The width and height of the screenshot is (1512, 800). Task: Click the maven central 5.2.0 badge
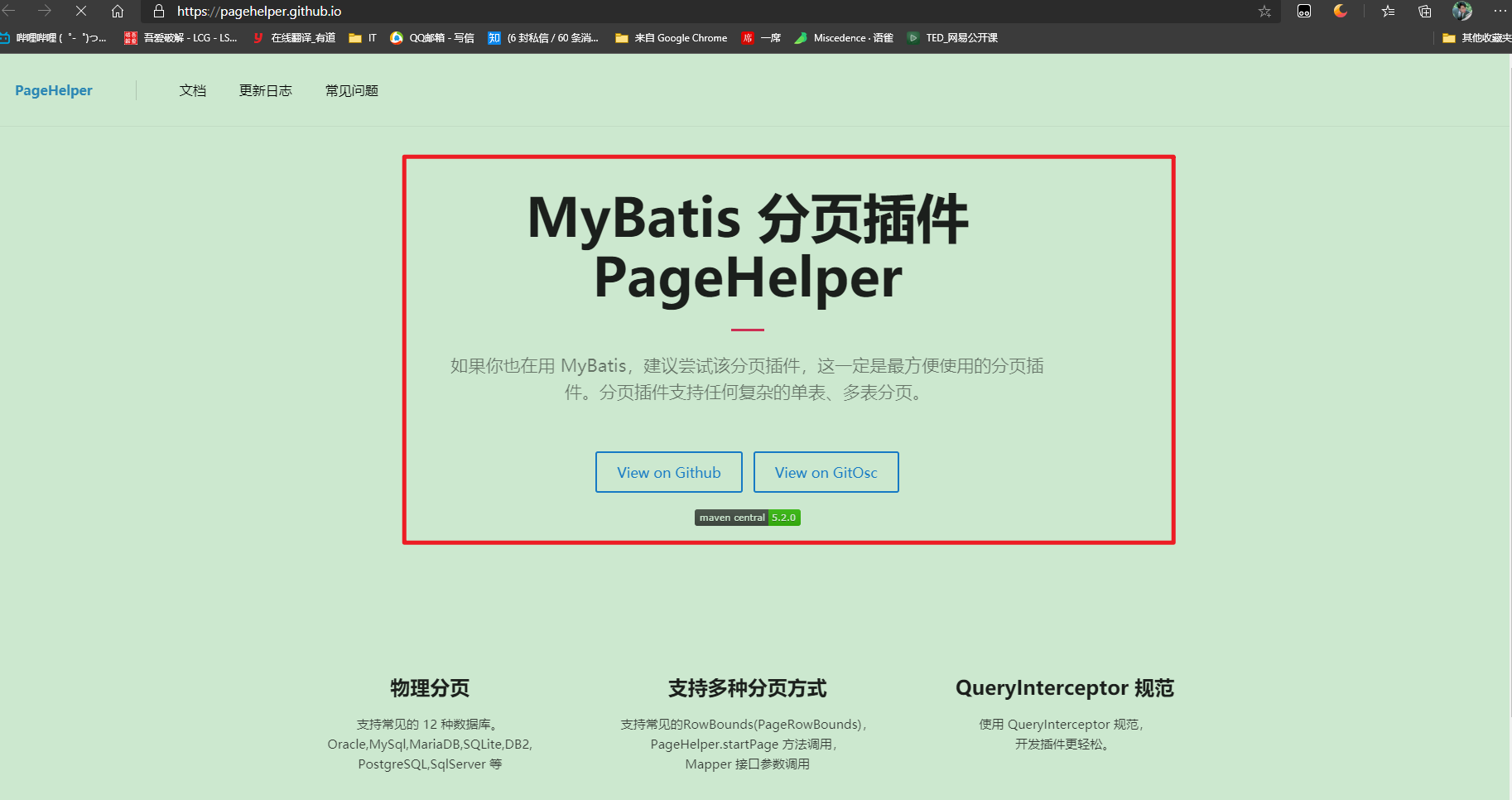tap(748, 518)
